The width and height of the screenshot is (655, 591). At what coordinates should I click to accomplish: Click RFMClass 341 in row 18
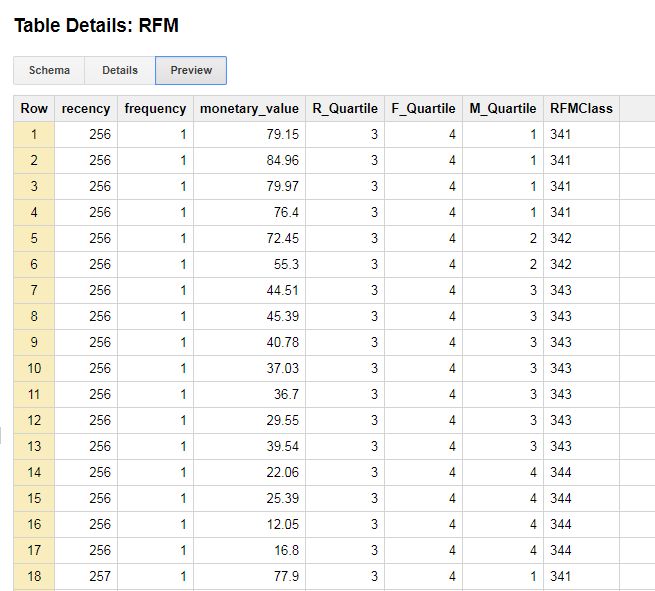[x=561, y=576]
